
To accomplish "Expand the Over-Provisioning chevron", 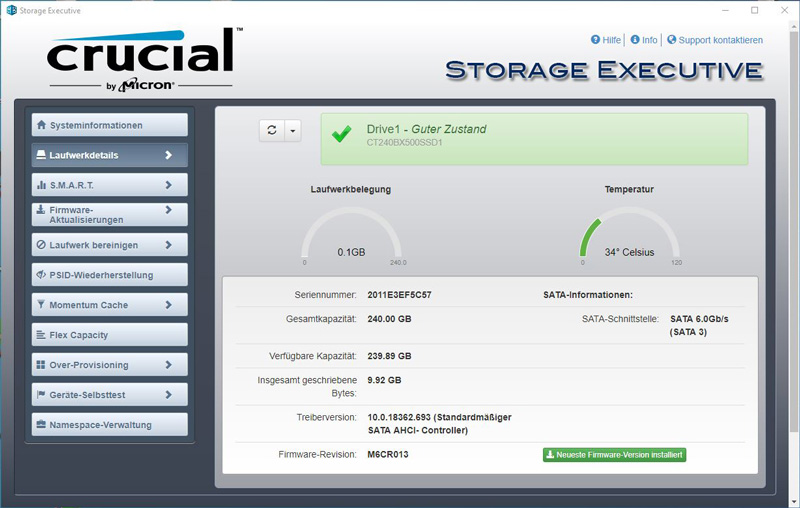I will point(168,365).
